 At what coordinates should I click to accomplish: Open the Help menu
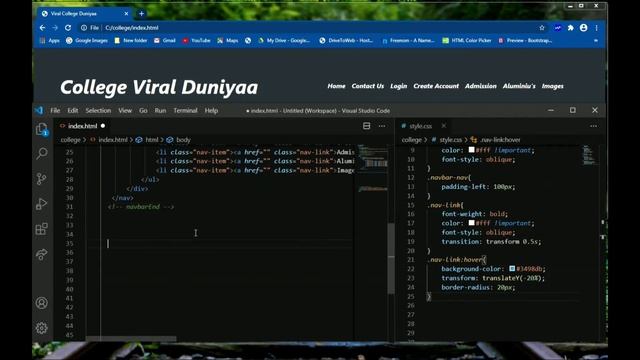point(211,111)
